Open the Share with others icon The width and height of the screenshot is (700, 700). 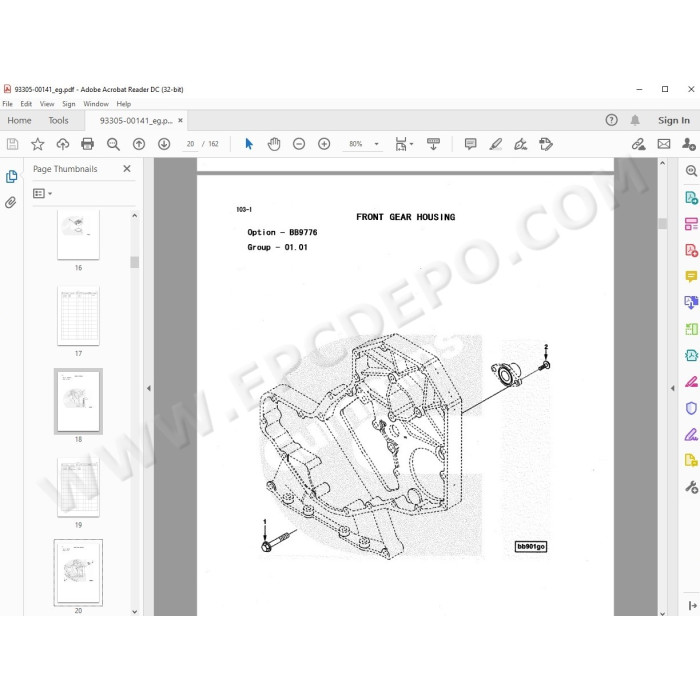pyautogui.click(x=689, y=144)
